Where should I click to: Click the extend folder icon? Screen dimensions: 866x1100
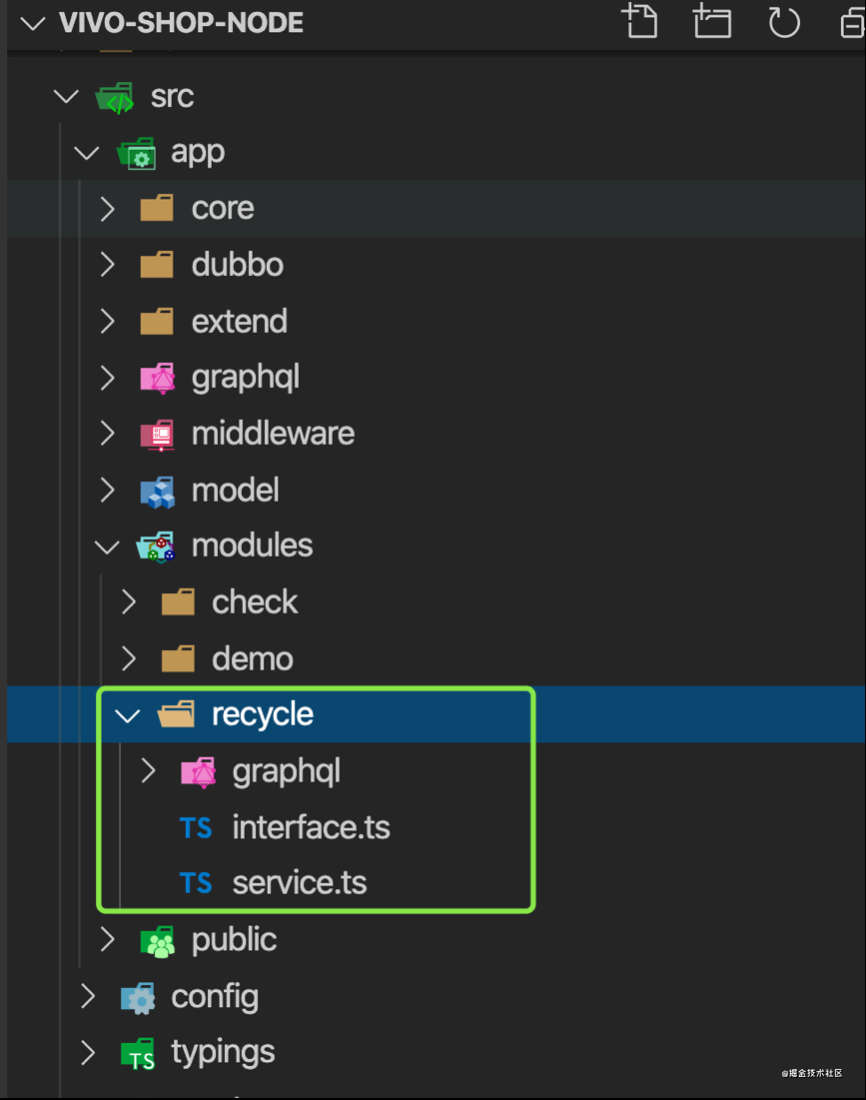(156, 321)
